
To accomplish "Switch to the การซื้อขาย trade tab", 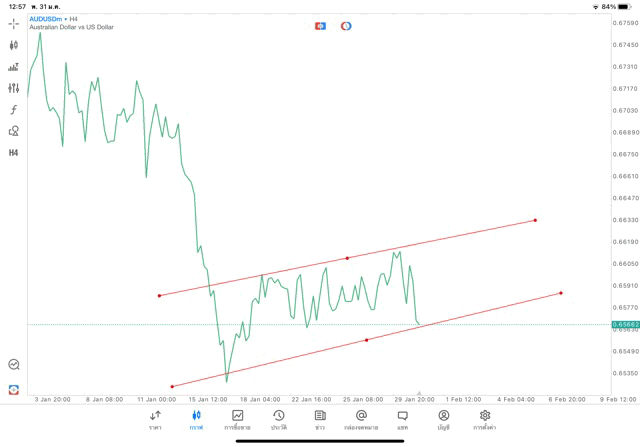I will pyautogui.click(x=238, y=420).
